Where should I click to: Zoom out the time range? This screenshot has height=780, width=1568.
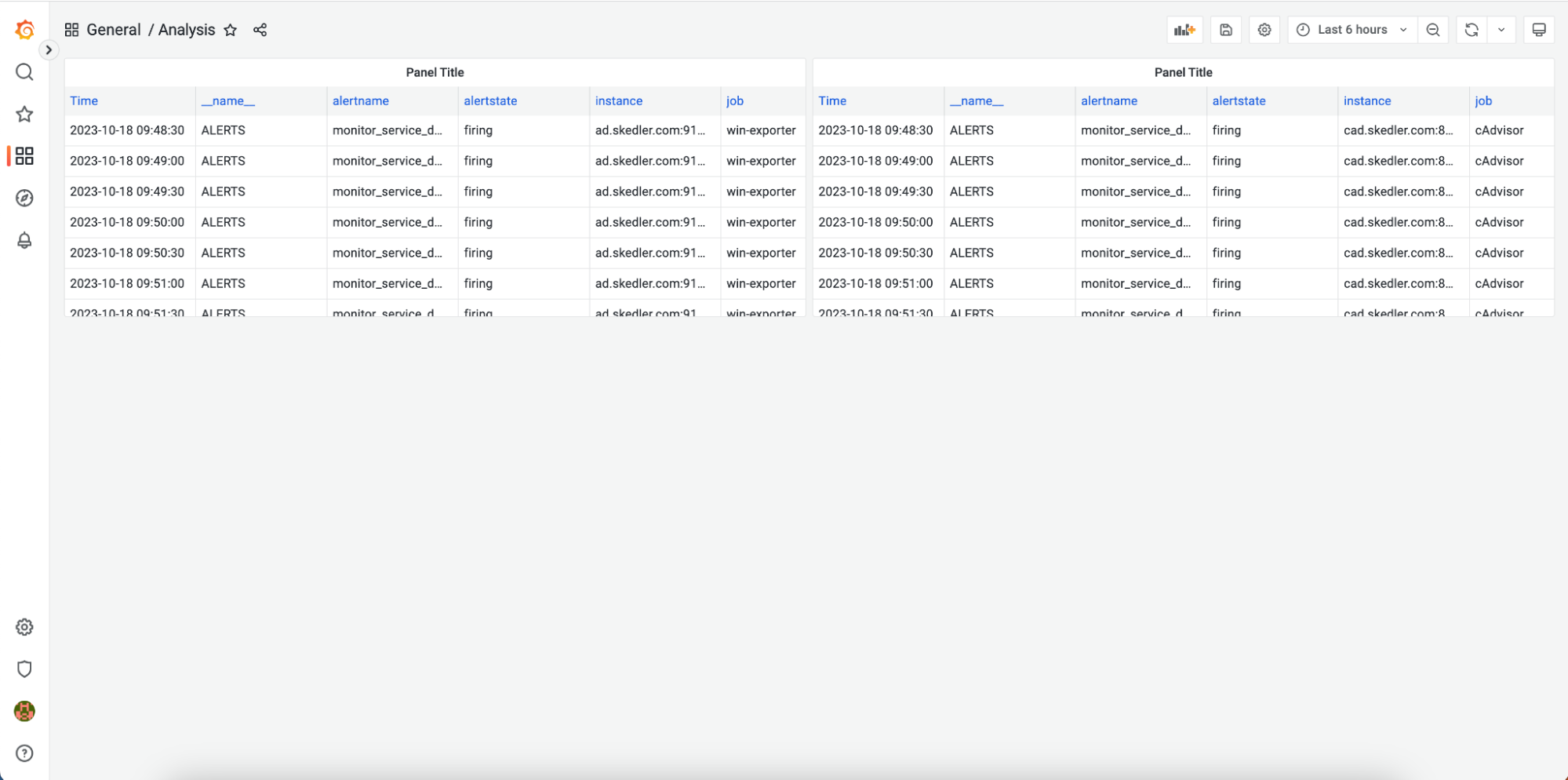(x=1433, y=29)
